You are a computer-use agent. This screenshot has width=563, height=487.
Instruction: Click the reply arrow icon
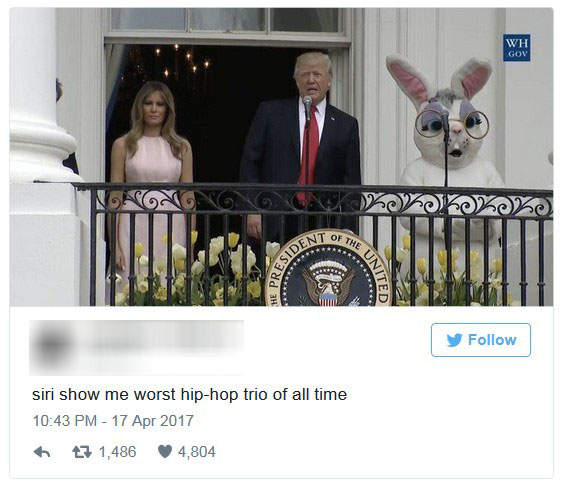[x=42, y=452]
